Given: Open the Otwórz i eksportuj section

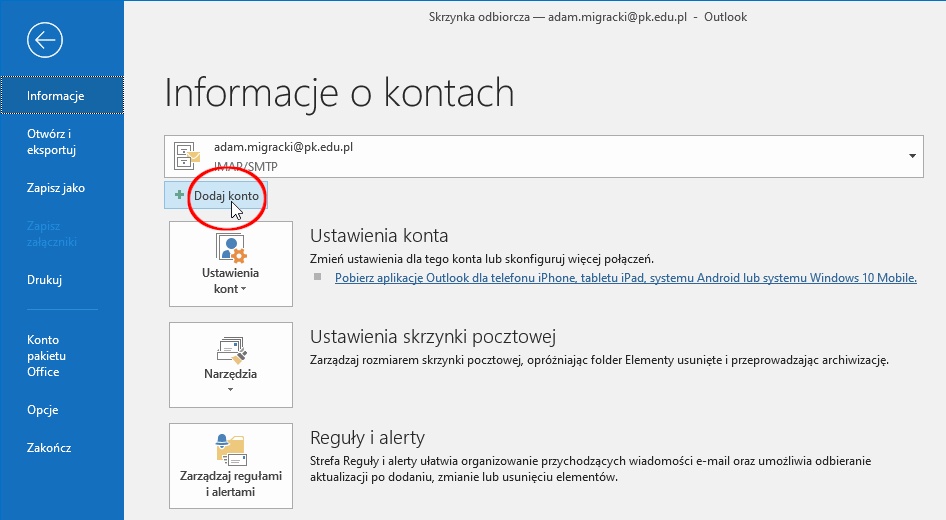Looking at the screenshot, I should pyautogui.click(x=52, y=142).
